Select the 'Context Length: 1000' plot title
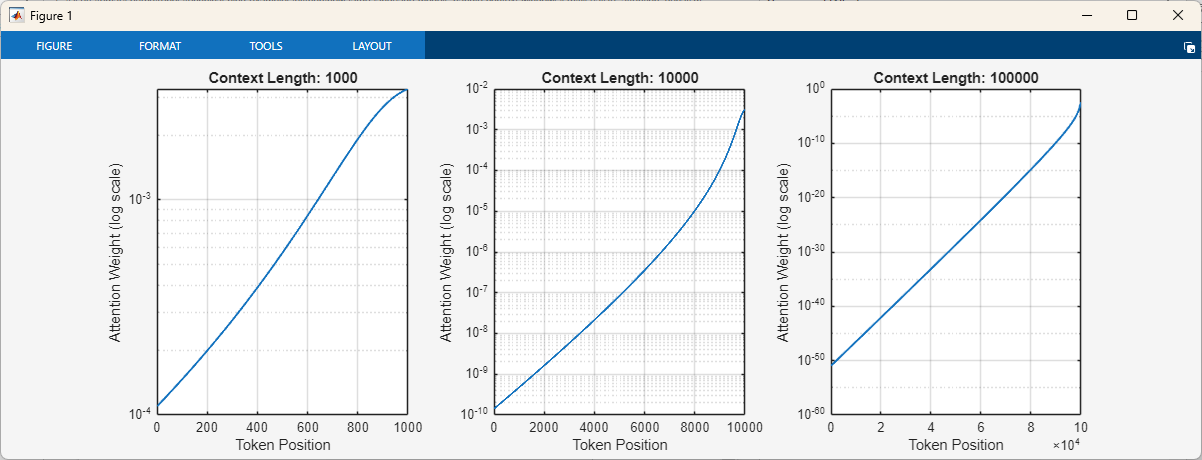The height and width of the screenshot is (460, 1202). coord(282,78)
